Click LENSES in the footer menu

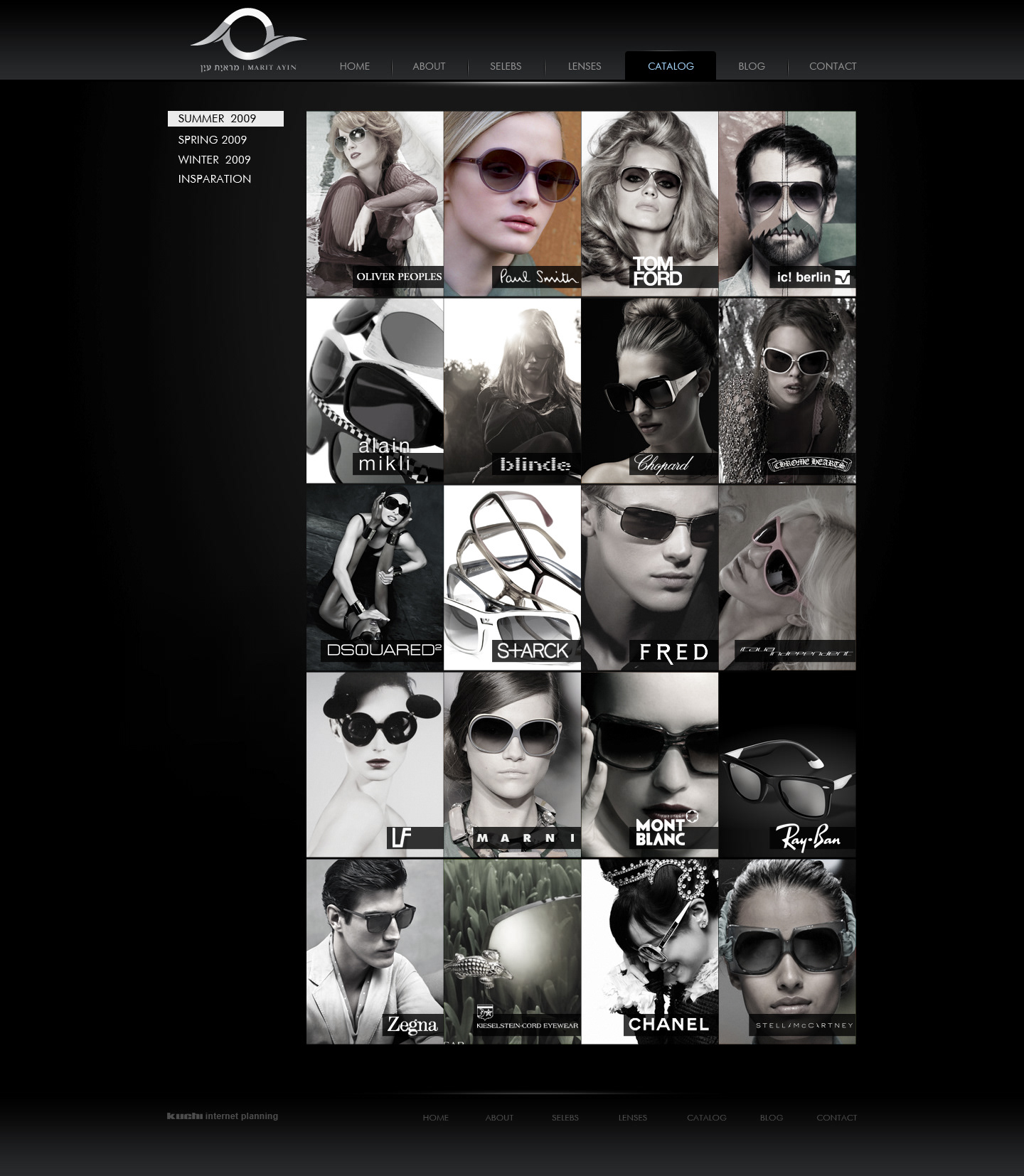click(x=633, y=1118)
